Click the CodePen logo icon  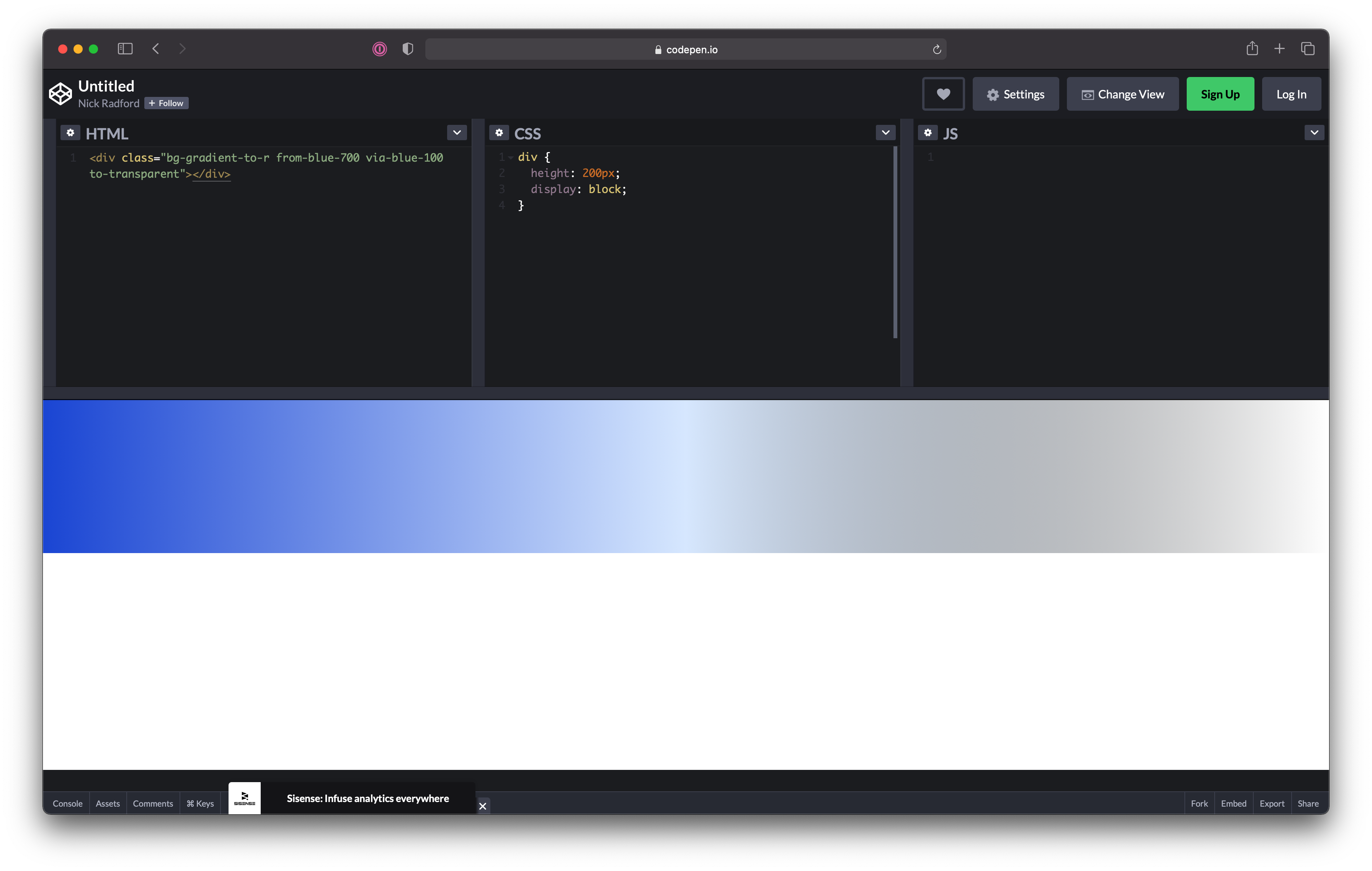click(60, 93)
